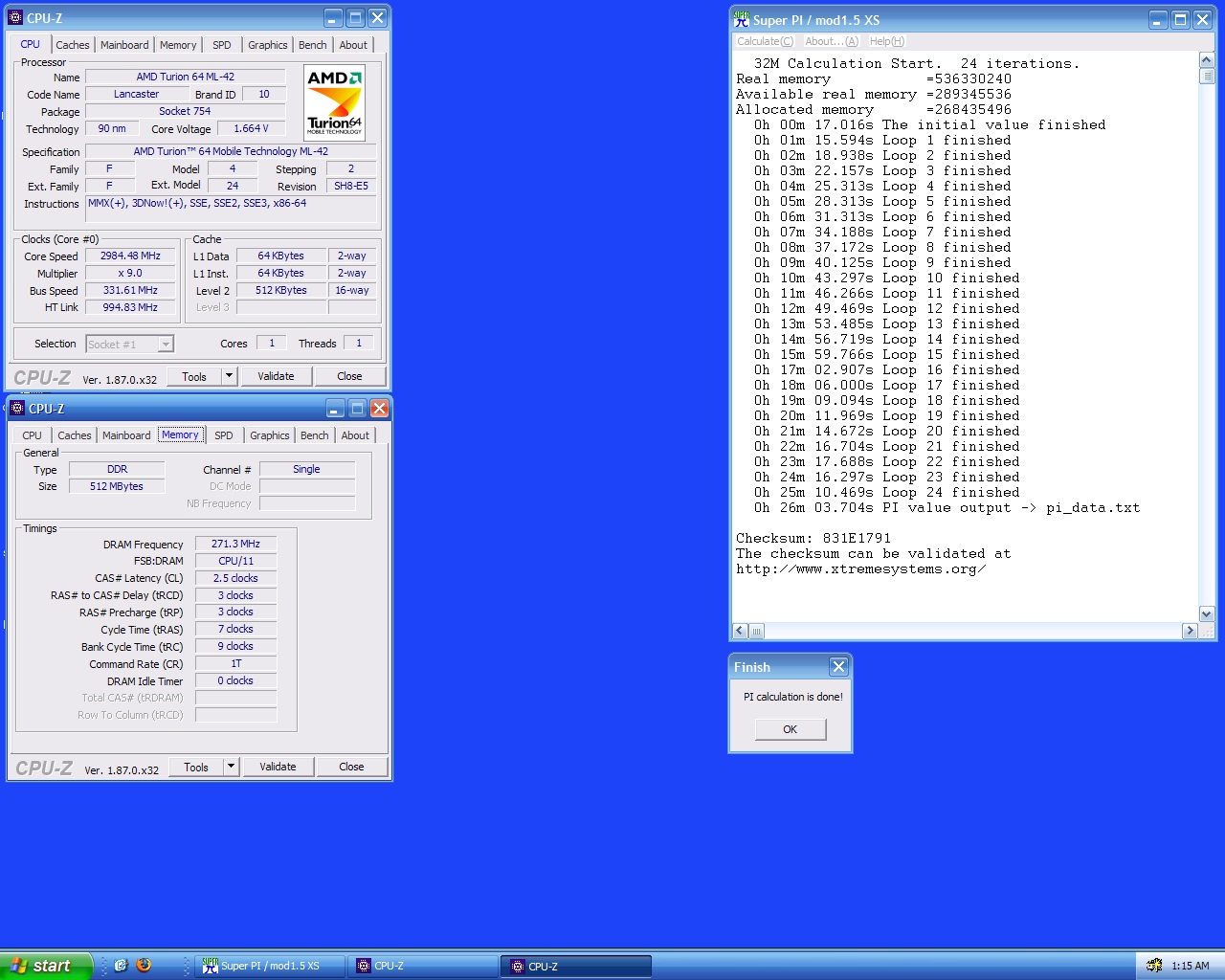
Task: Open the Windows start menu
Action: (x=45, y=966)
